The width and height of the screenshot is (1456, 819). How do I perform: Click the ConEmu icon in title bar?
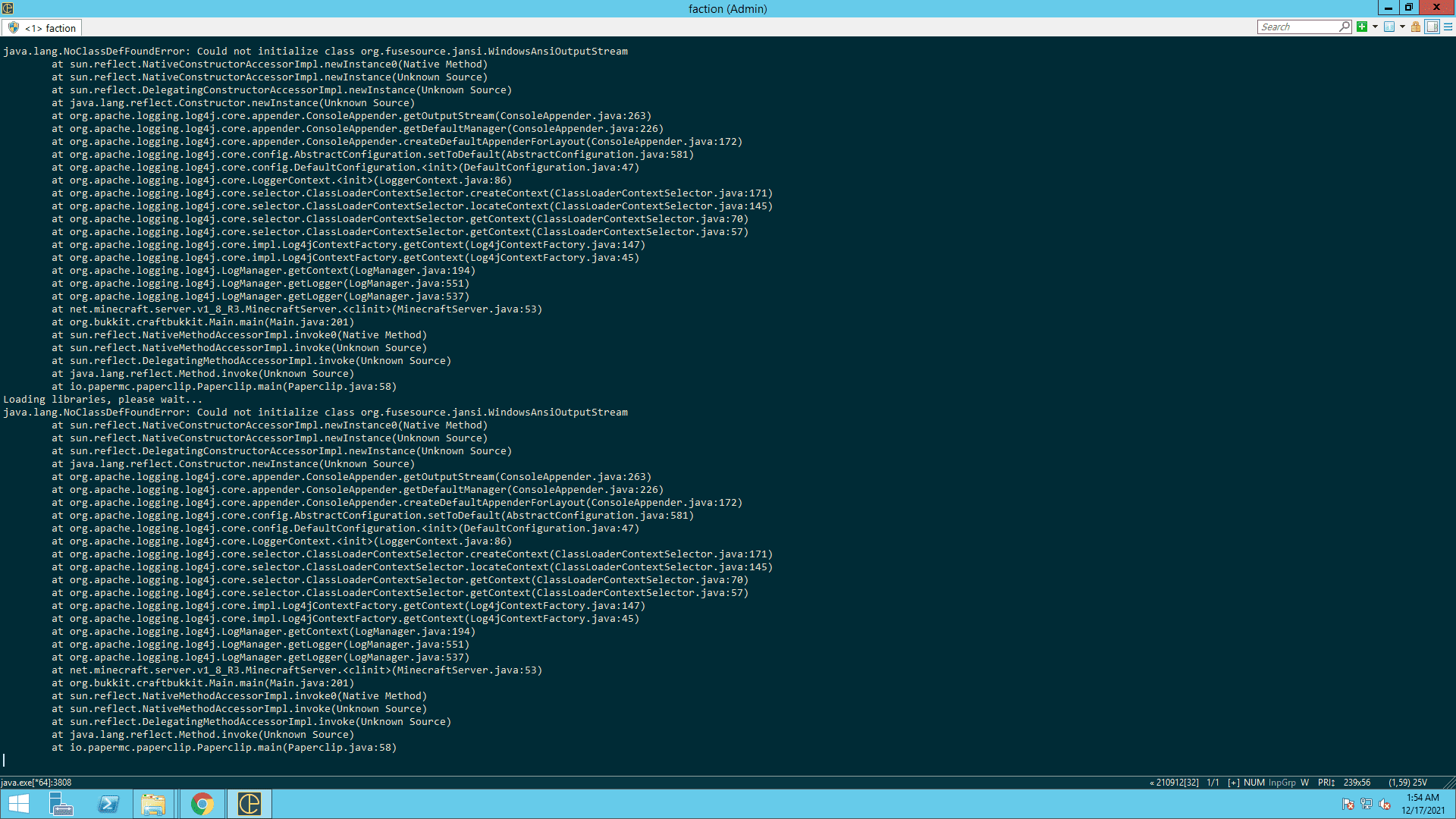click(8, 8)
